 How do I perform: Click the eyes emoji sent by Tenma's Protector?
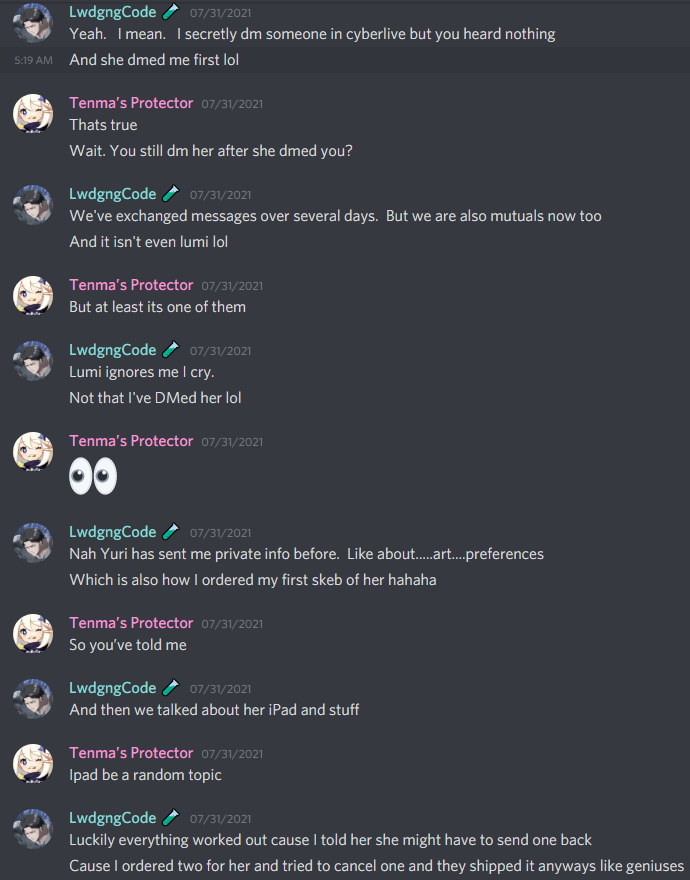[93, 476]
